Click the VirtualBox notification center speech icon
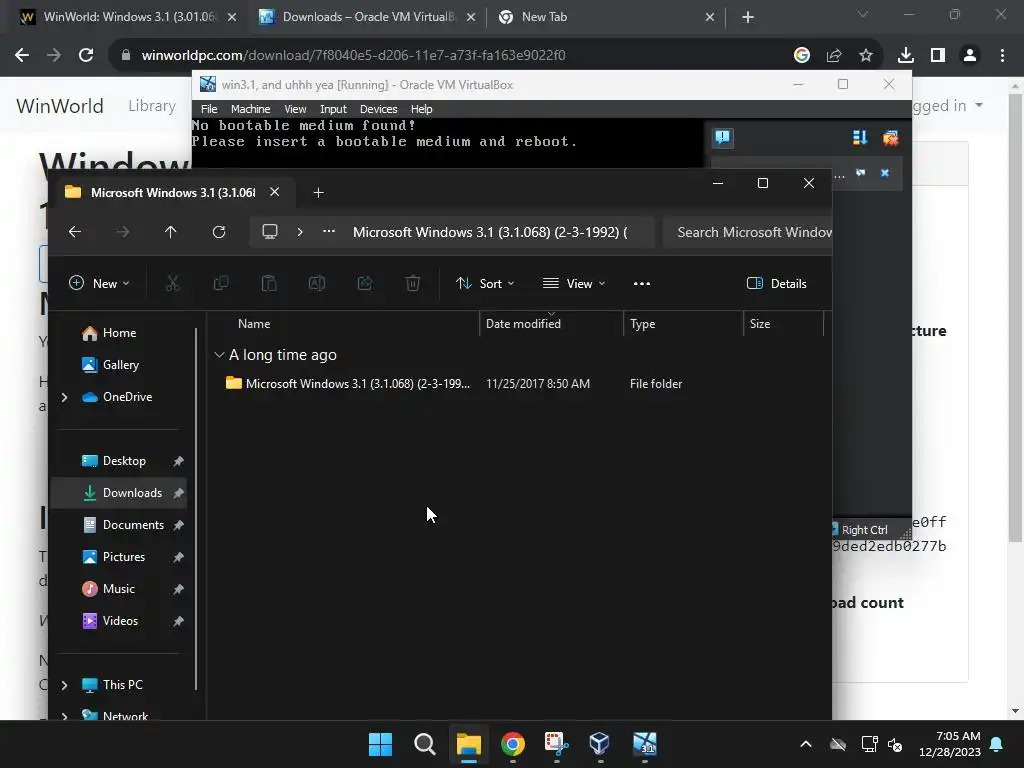Viewport: 1024px width, 768px height. click(x=723, y=137)
